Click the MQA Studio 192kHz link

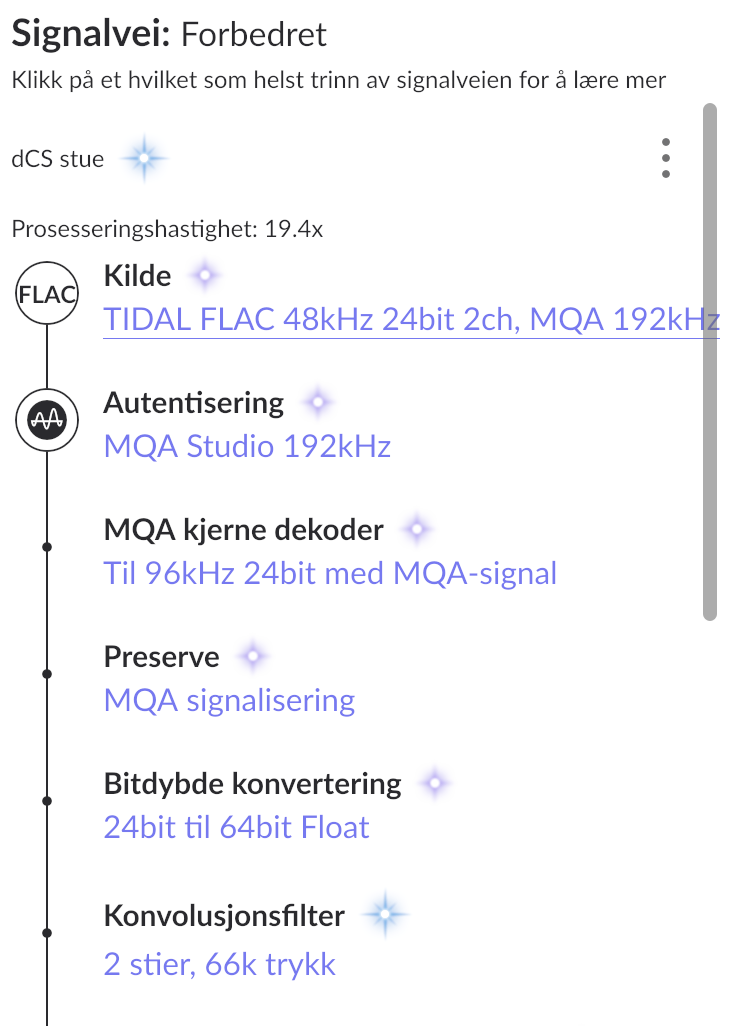pos(247,446)
